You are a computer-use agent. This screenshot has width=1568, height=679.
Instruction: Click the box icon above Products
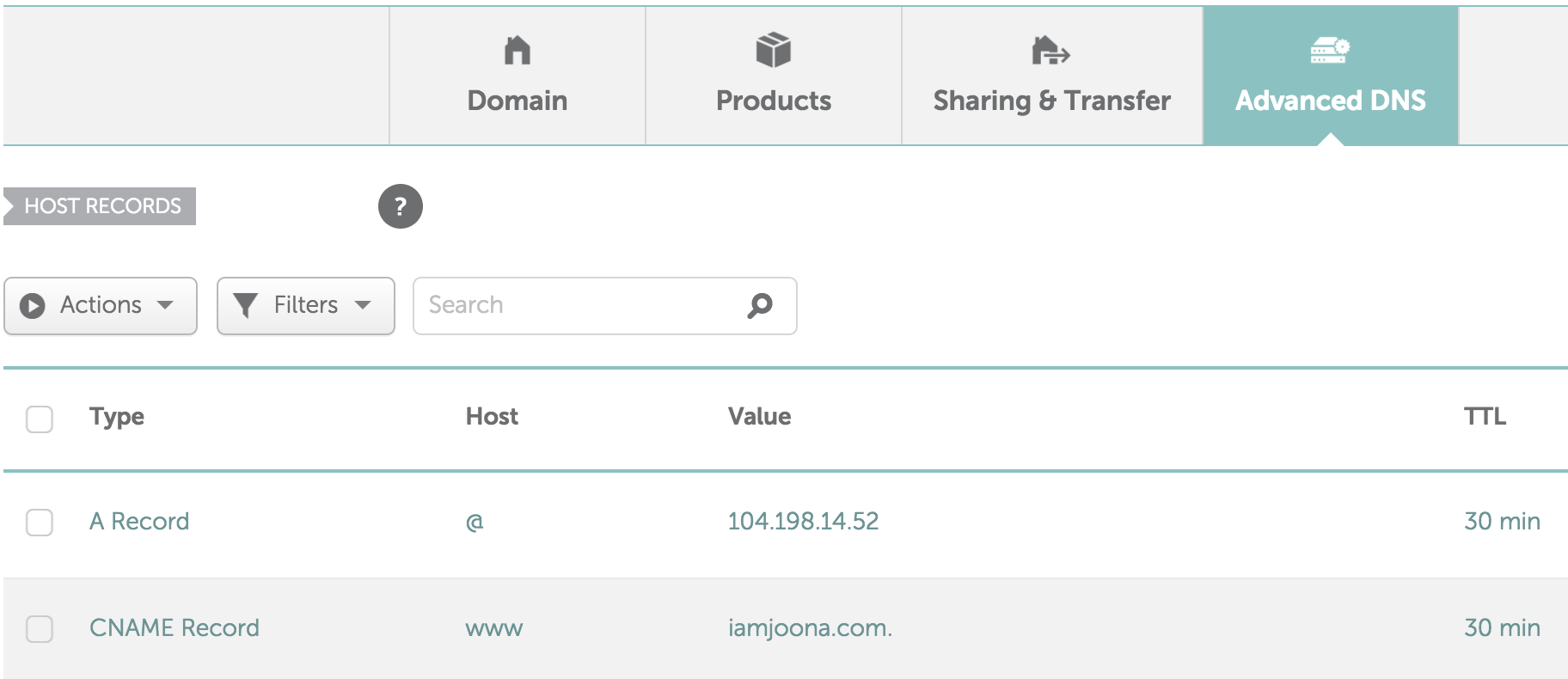click(773, 50)
